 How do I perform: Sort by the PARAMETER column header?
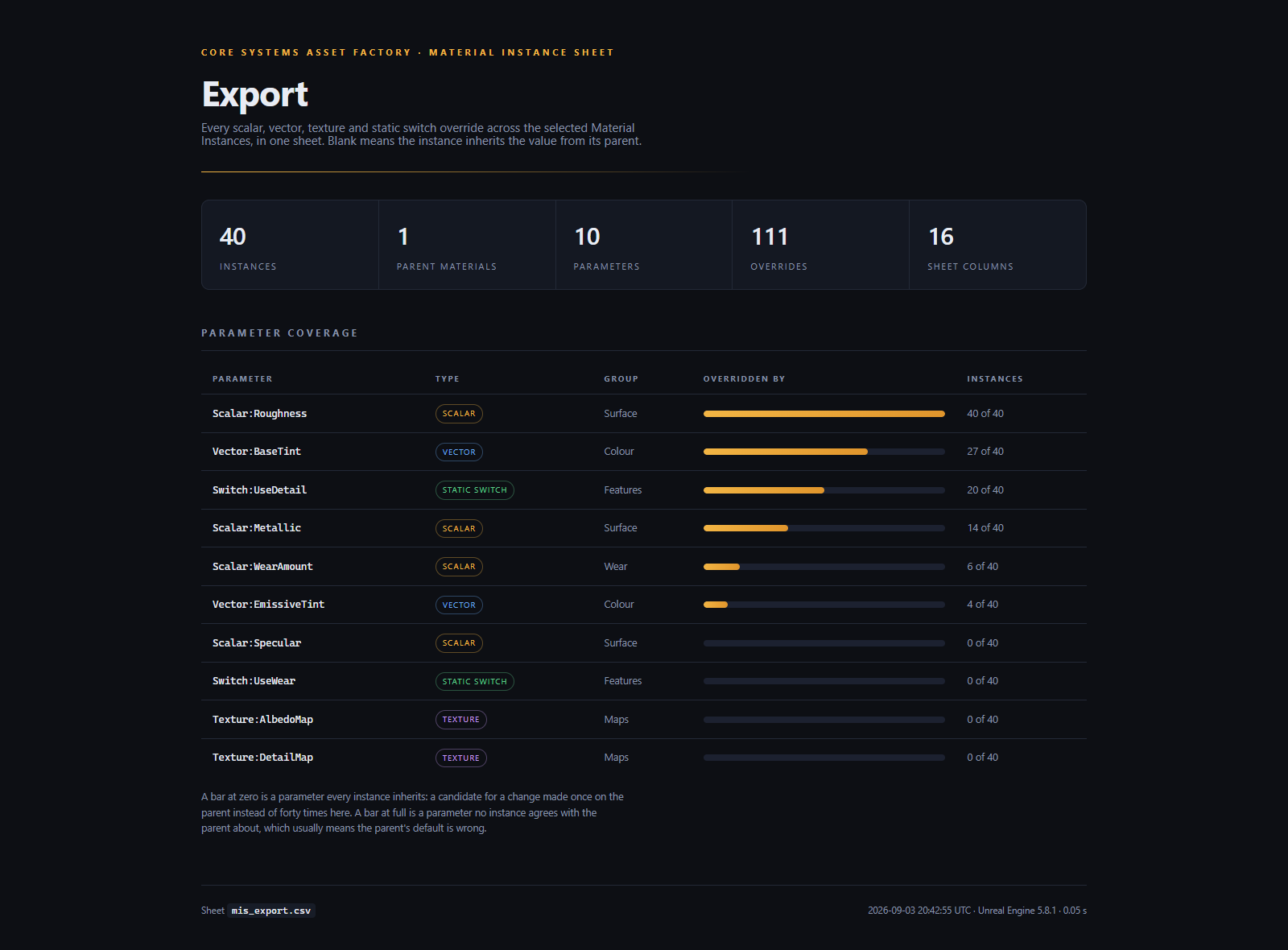242,379
